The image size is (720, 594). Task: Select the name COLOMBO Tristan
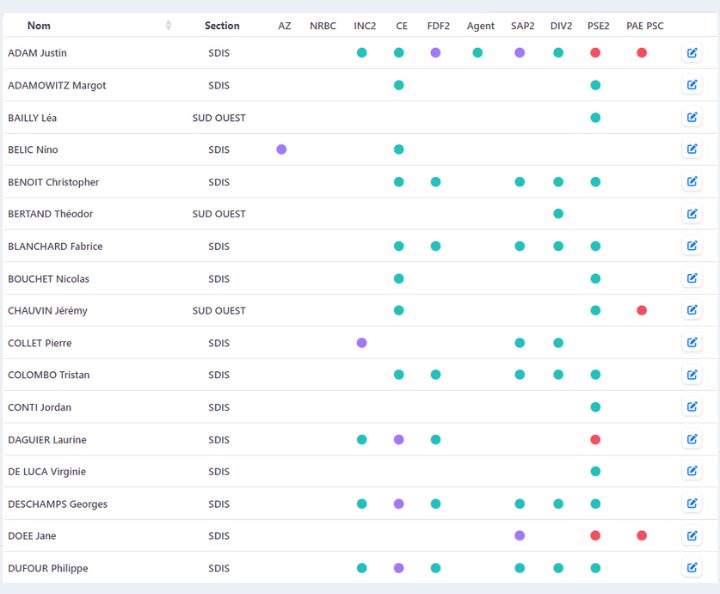pyautogui.click(x=49, y=375)
